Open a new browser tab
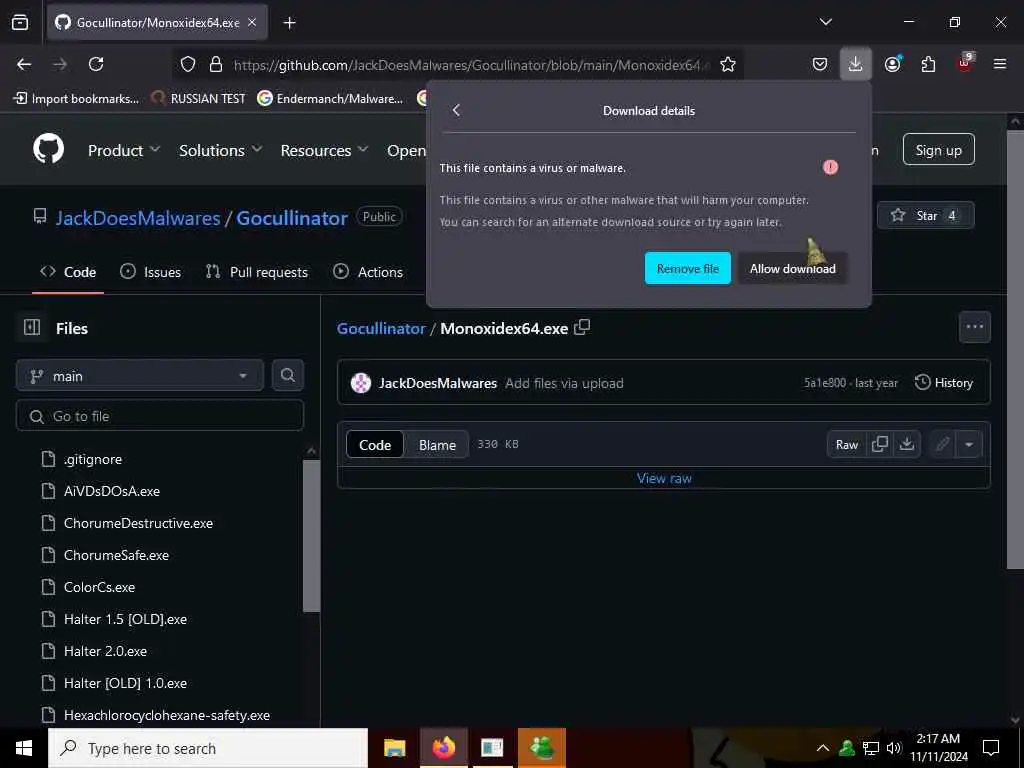This screenshot has width=1024, height=768. [x=289, y=23]
